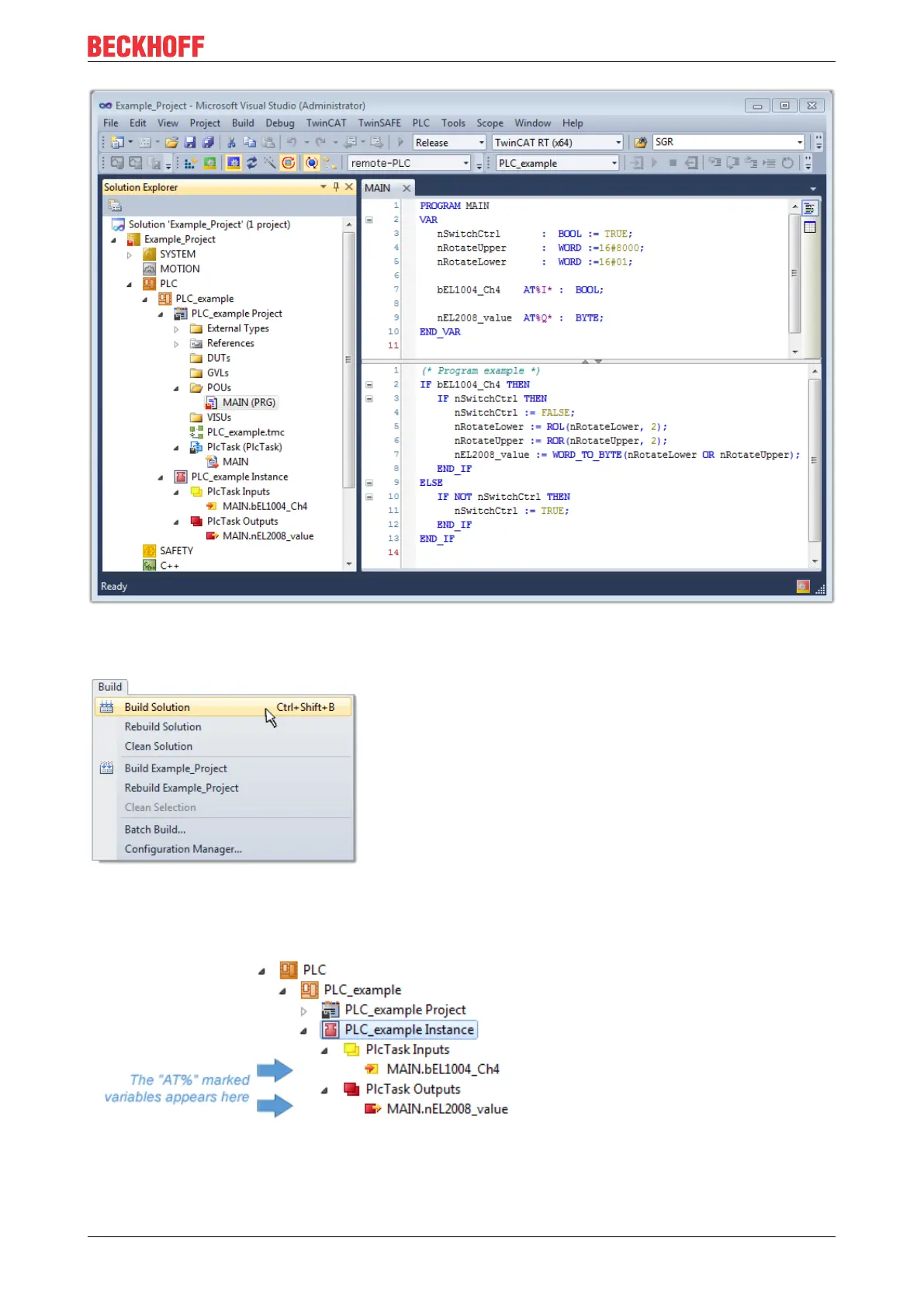Save the current file with the floppy icon
The image size is (924, 1307).
coord(190,142)
